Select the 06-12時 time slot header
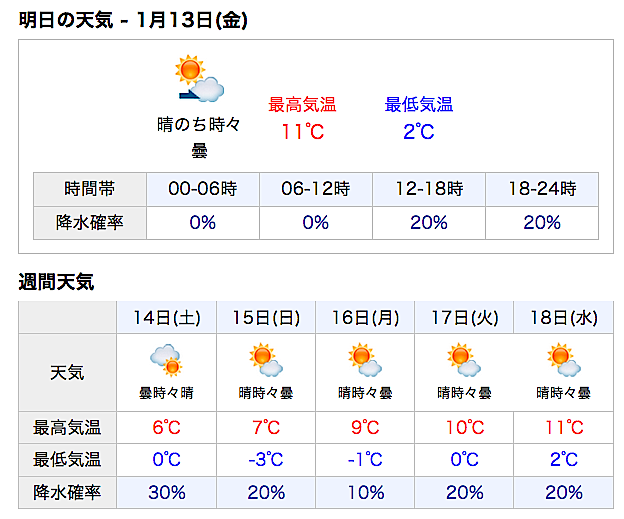Viewport: 624px width, 519px height. (x=316, y=189)
